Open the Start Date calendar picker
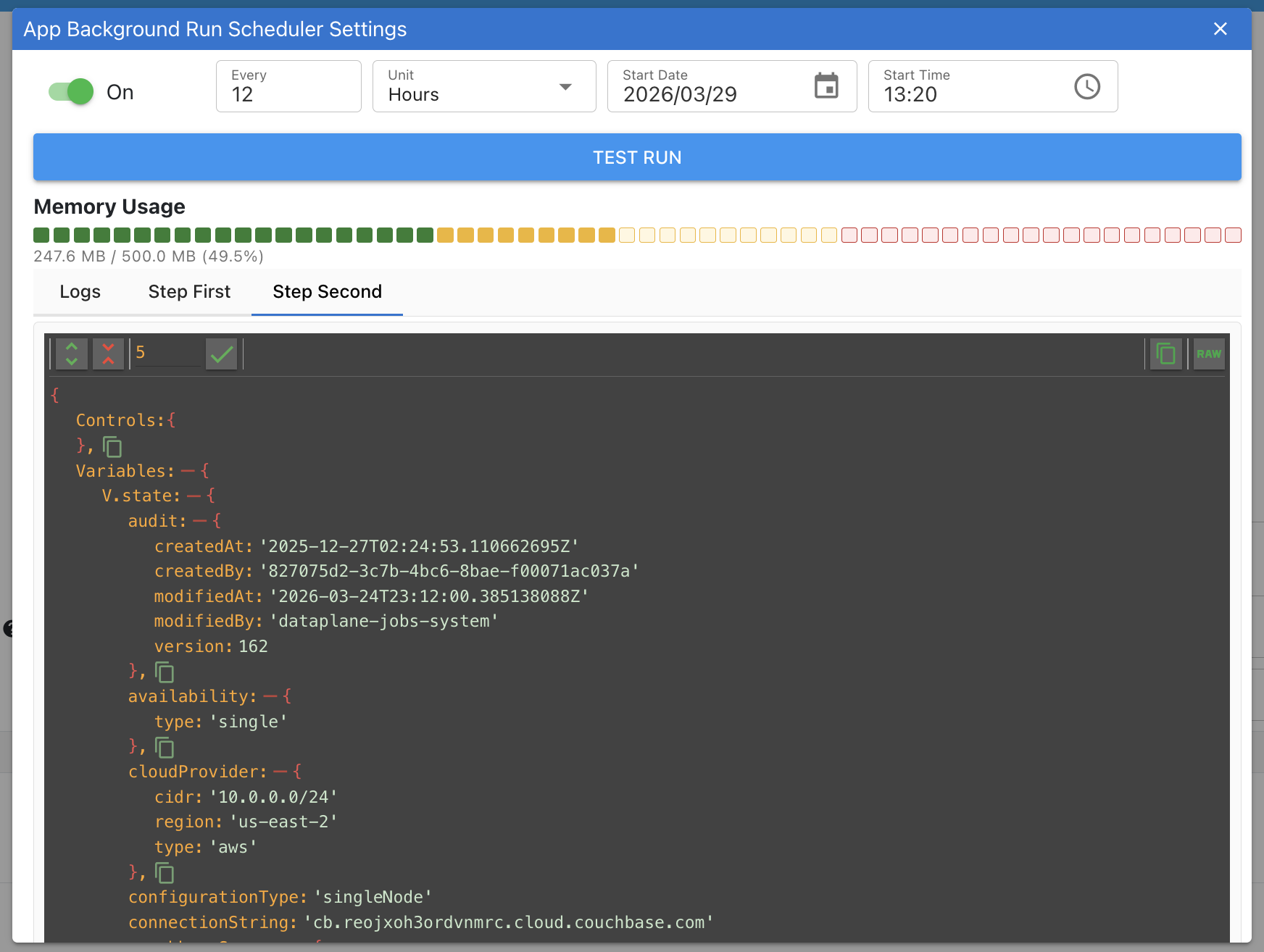This screenshot has width=1264, height=952. click(x=826, y=86)
